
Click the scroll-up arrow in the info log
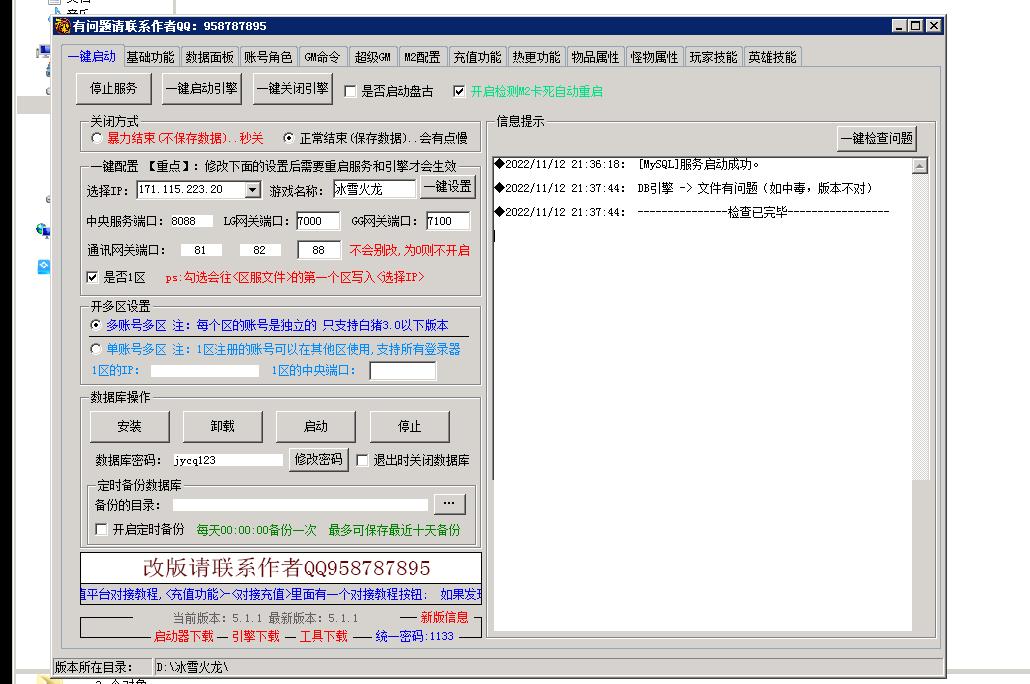tap(920, 166)
